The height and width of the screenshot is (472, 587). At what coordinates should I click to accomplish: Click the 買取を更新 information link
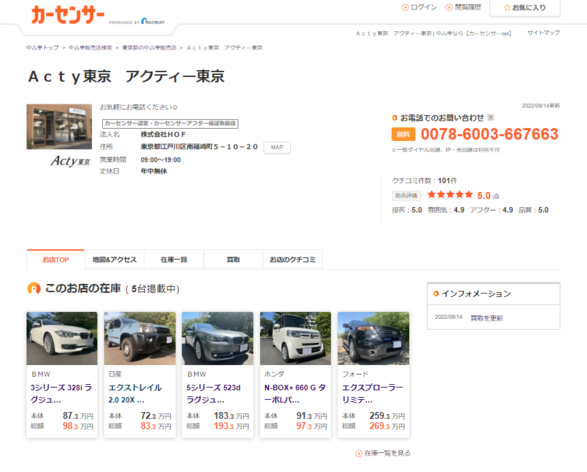(x=486, y=318)
